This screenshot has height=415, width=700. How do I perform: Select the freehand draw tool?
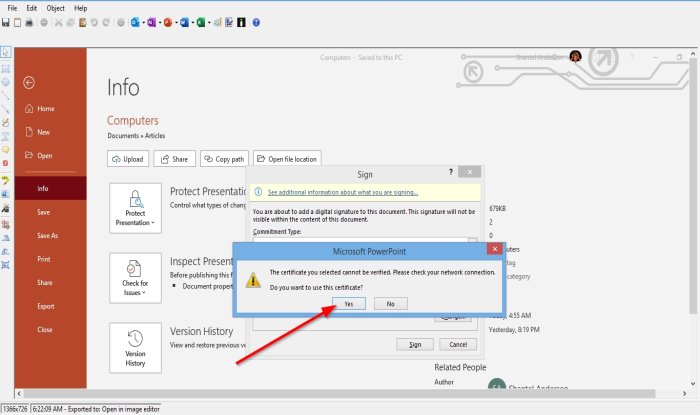click(x=5, y=122)
